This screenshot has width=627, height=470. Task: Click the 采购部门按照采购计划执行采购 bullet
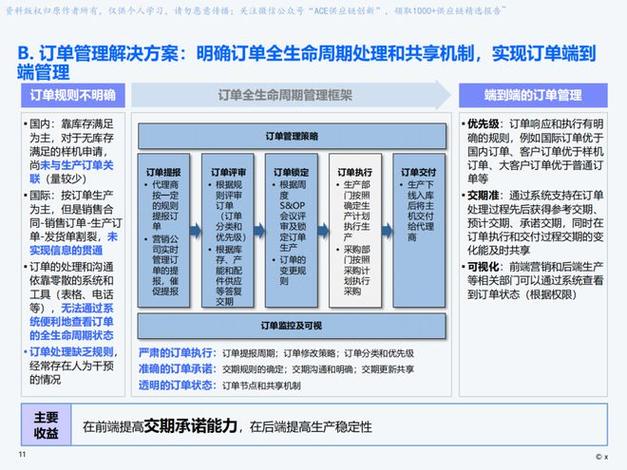click(x=354, y=270)
